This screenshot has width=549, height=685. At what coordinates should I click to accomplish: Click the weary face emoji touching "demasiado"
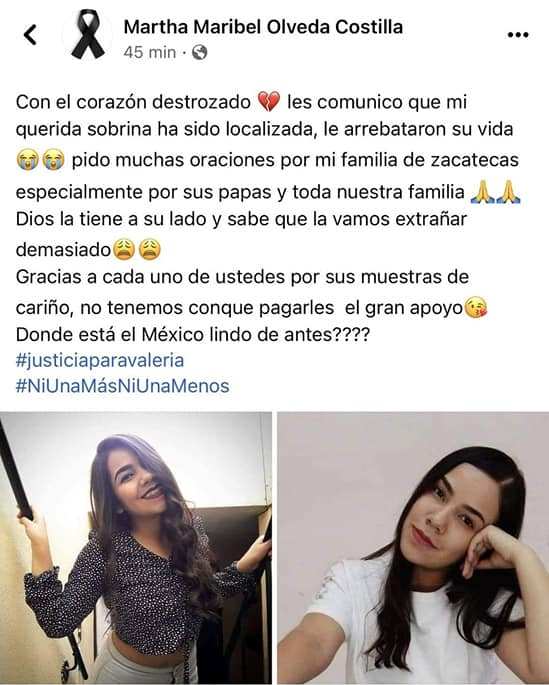[x=124, y=250]
